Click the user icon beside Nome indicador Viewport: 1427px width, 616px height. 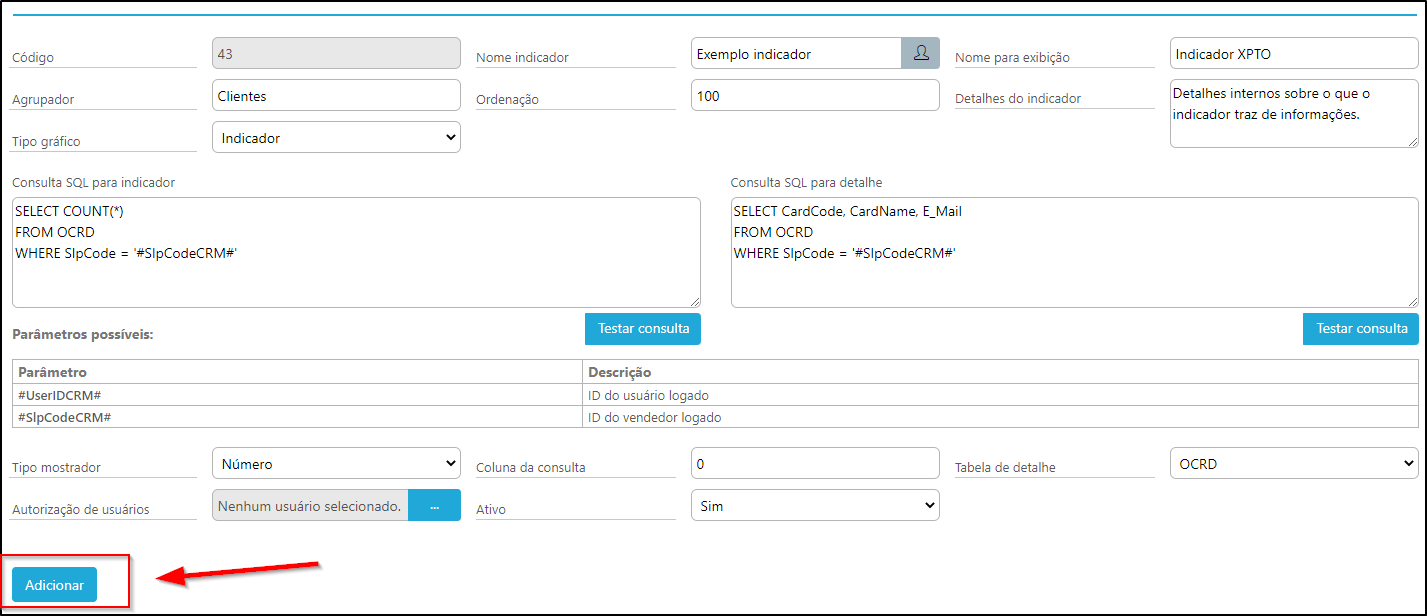click(920, 53)
